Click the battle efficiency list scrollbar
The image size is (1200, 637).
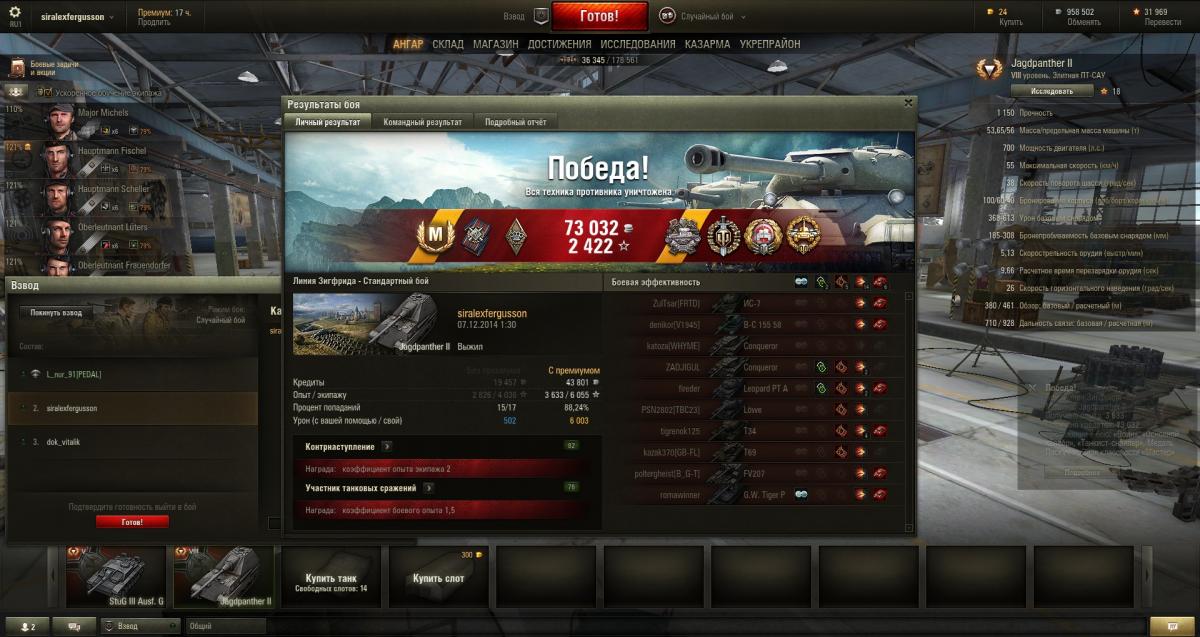[909, 412]
